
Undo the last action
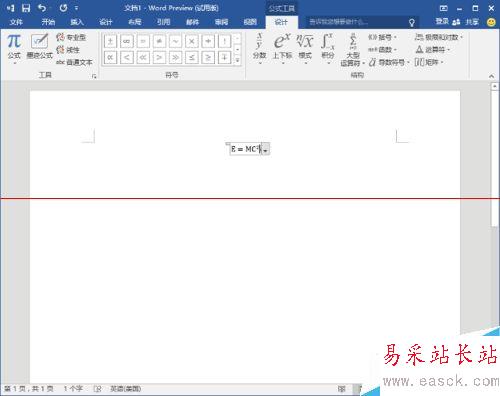pyautogui.click(x=42, y=8)
